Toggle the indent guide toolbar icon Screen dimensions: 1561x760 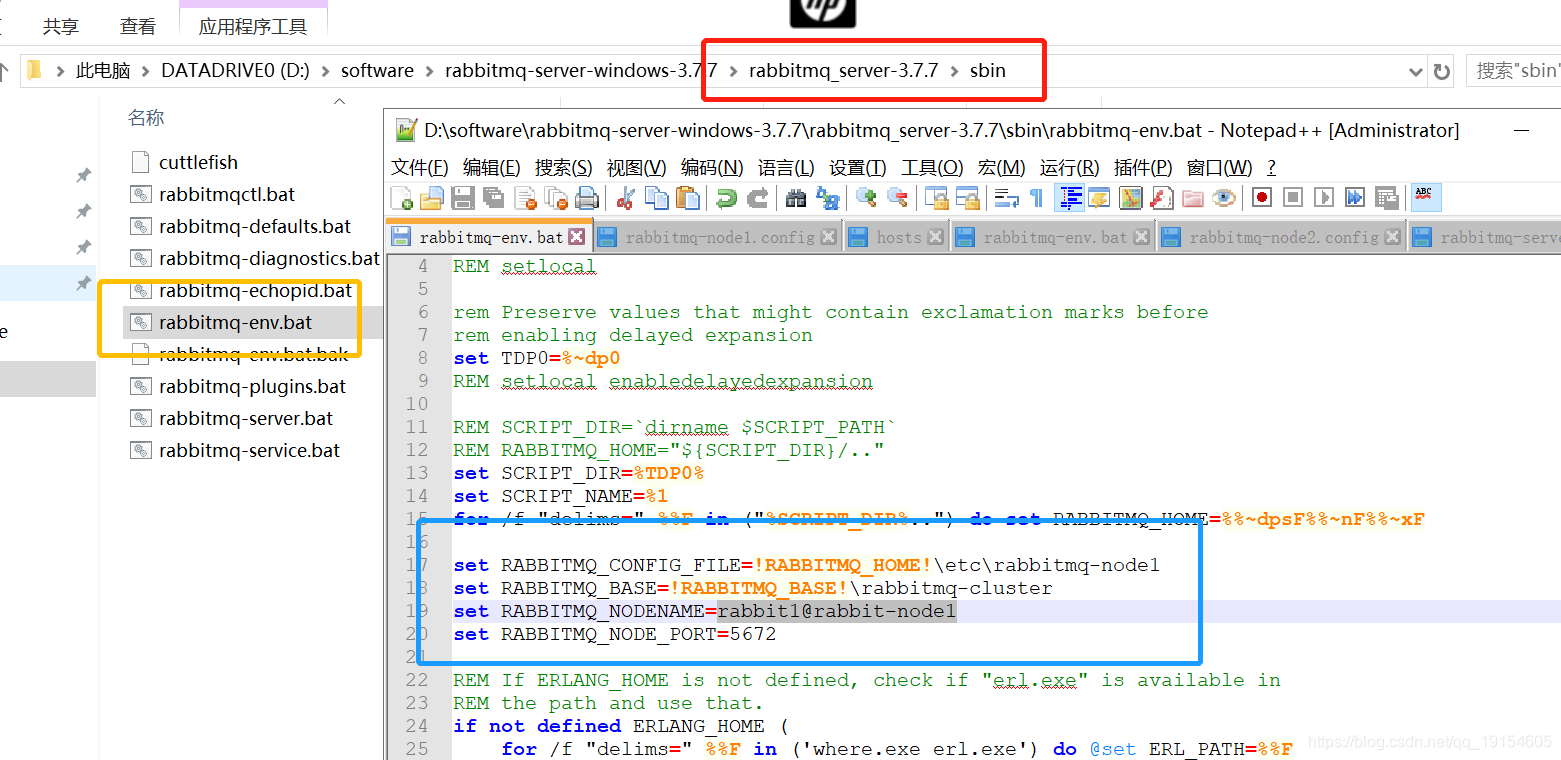pyautogui.click(x=1069, y=198)
